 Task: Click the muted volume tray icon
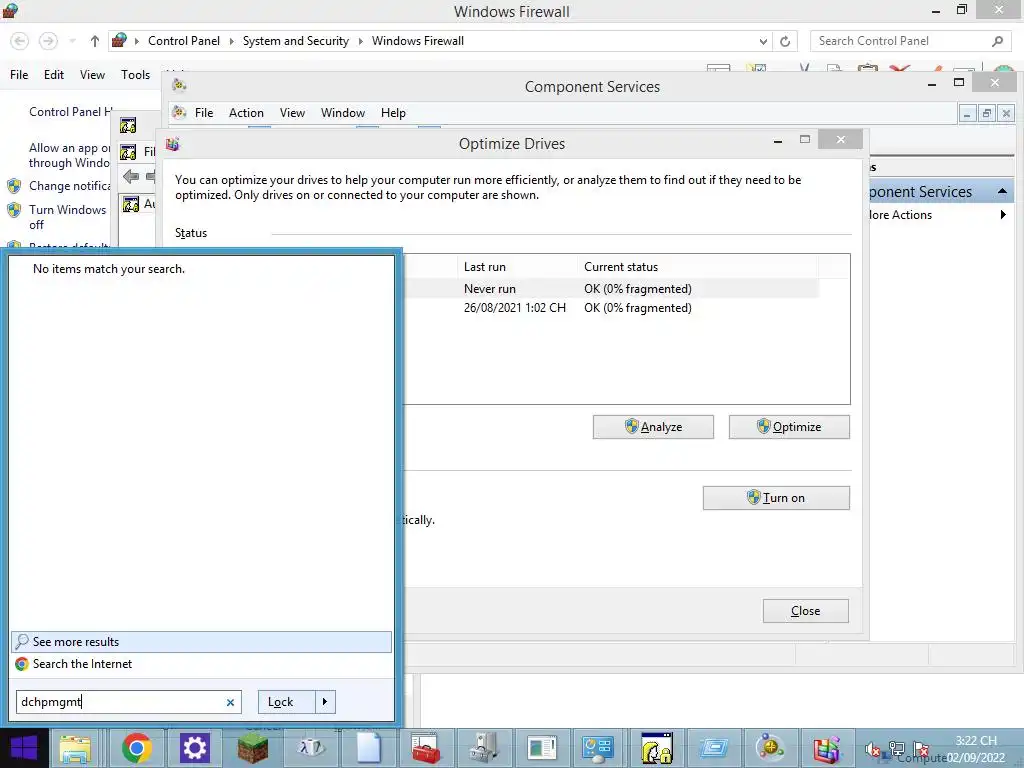click(872, 749)
